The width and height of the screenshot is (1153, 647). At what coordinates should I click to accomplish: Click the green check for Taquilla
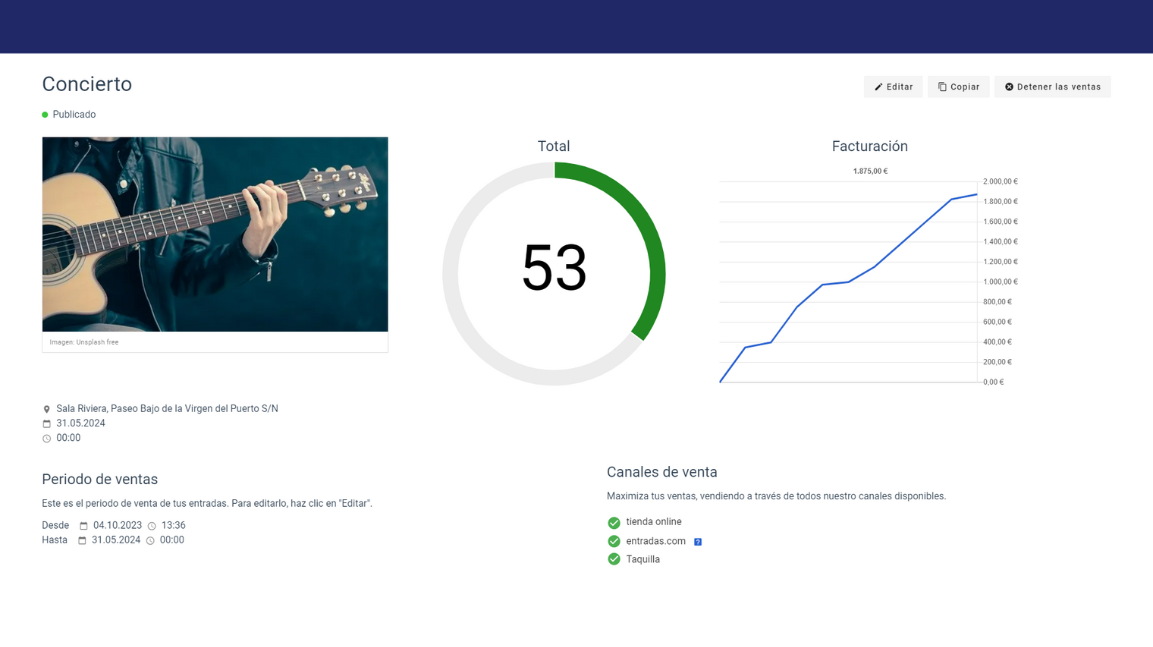[614, 559]
